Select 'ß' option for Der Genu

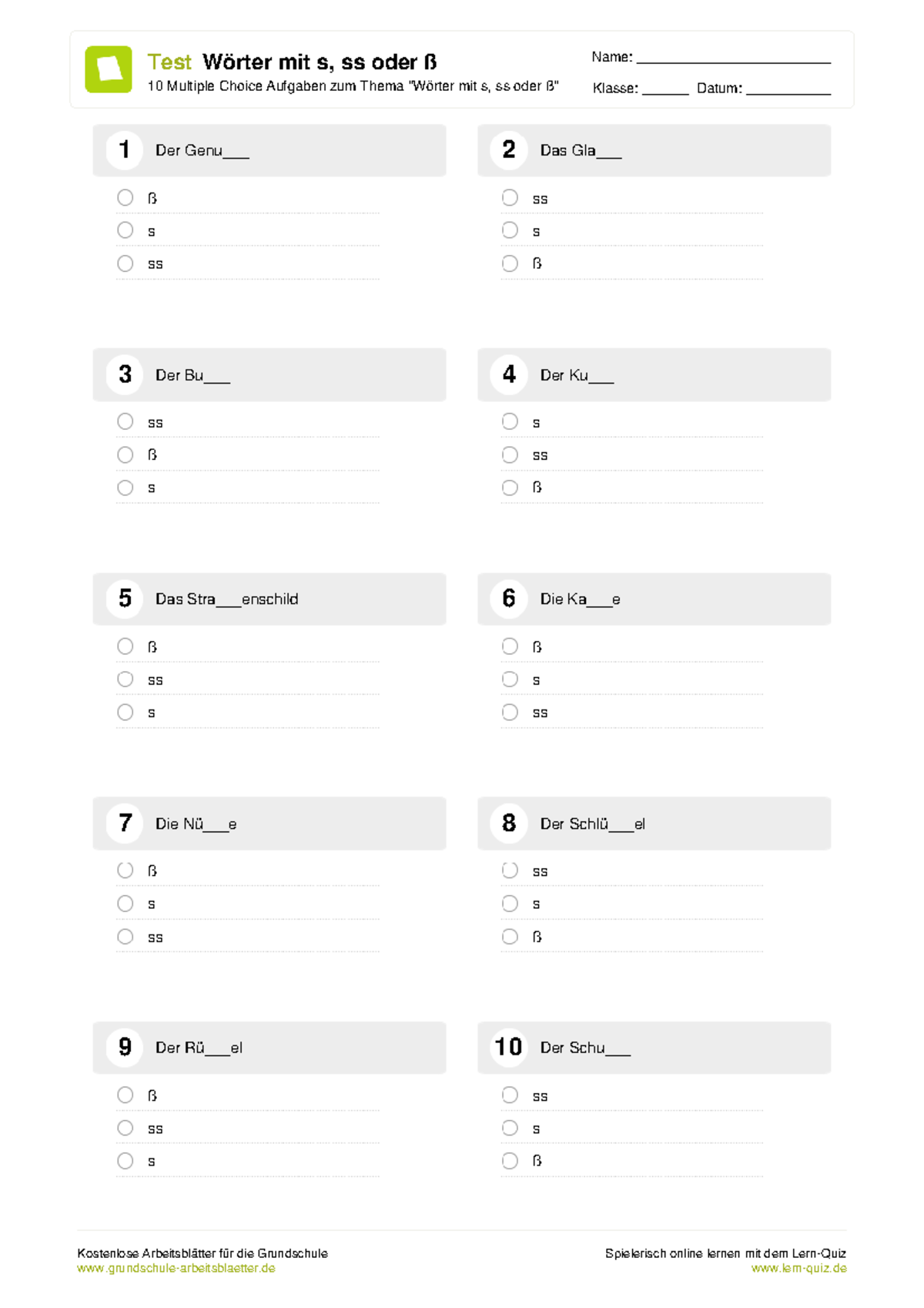click(x=125, y=197)
